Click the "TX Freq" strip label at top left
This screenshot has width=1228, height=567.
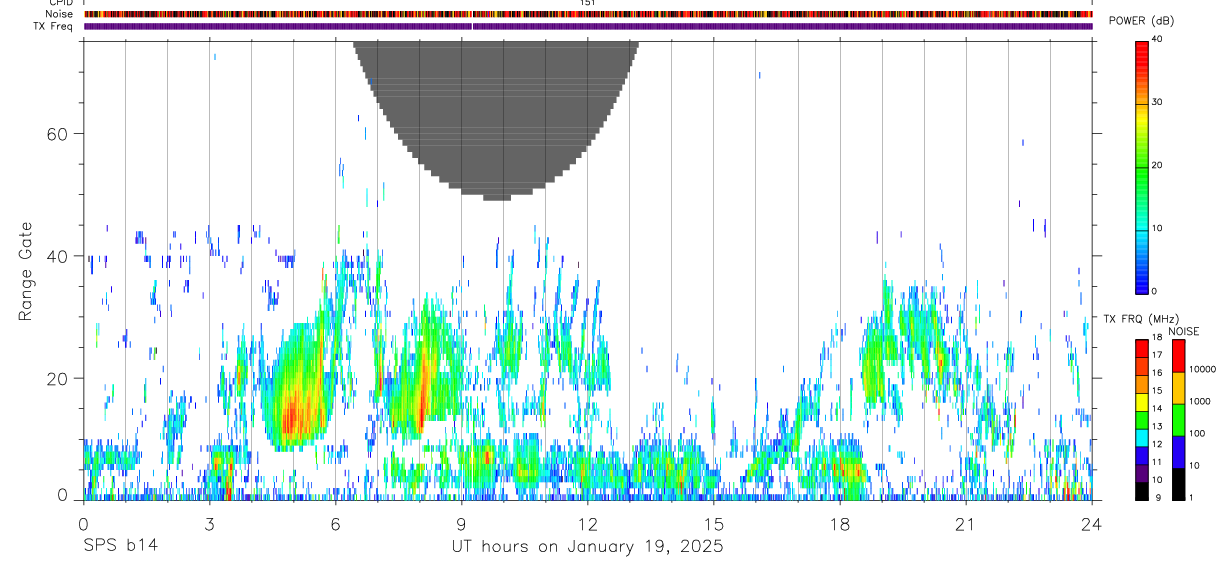coord(53,26)
